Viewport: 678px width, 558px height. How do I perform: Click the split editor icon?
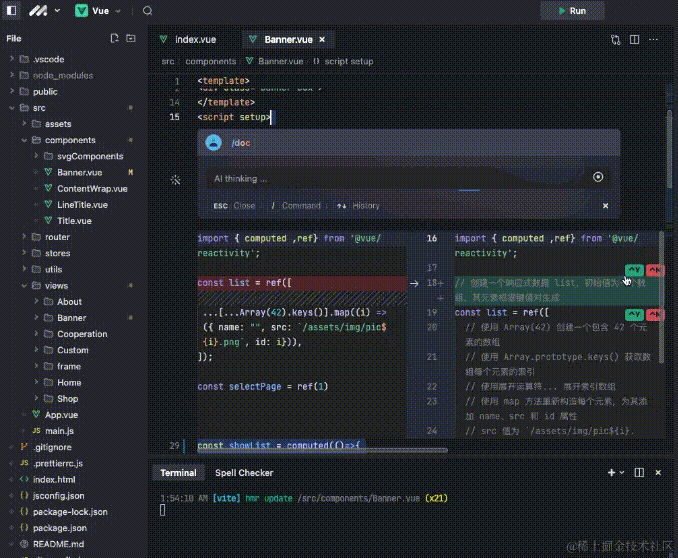[635, 40]
